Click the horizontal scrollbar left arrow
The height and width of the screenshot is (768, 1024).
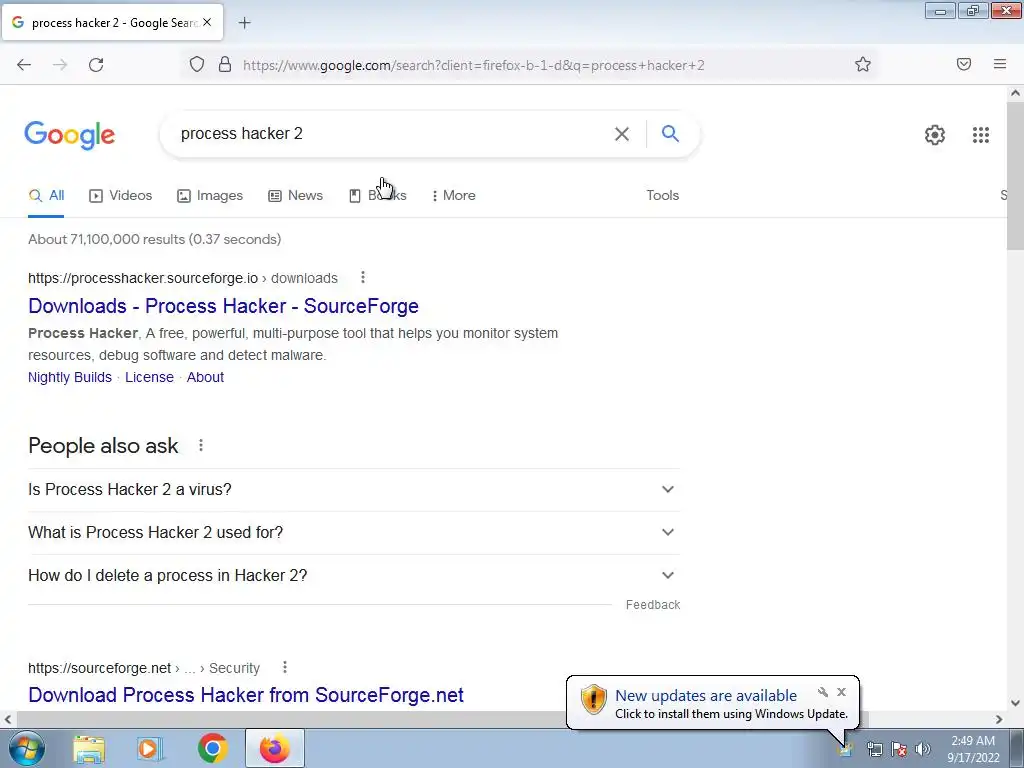tap(7, 720)
